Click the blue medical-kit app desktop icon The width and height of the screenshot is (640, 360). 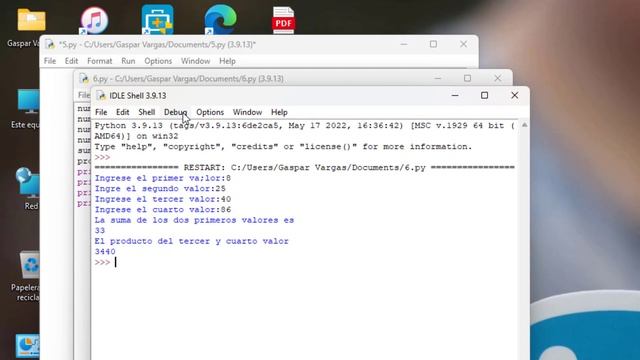pyautogui.click(x=158, y=20)
